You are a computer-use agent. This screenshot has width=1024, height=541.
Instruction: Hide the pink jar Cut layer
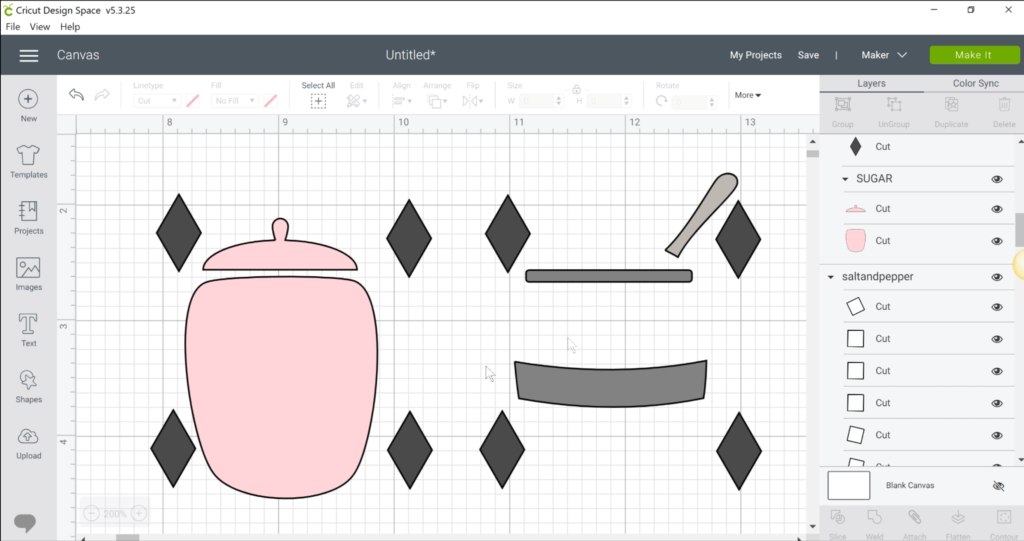997,241
